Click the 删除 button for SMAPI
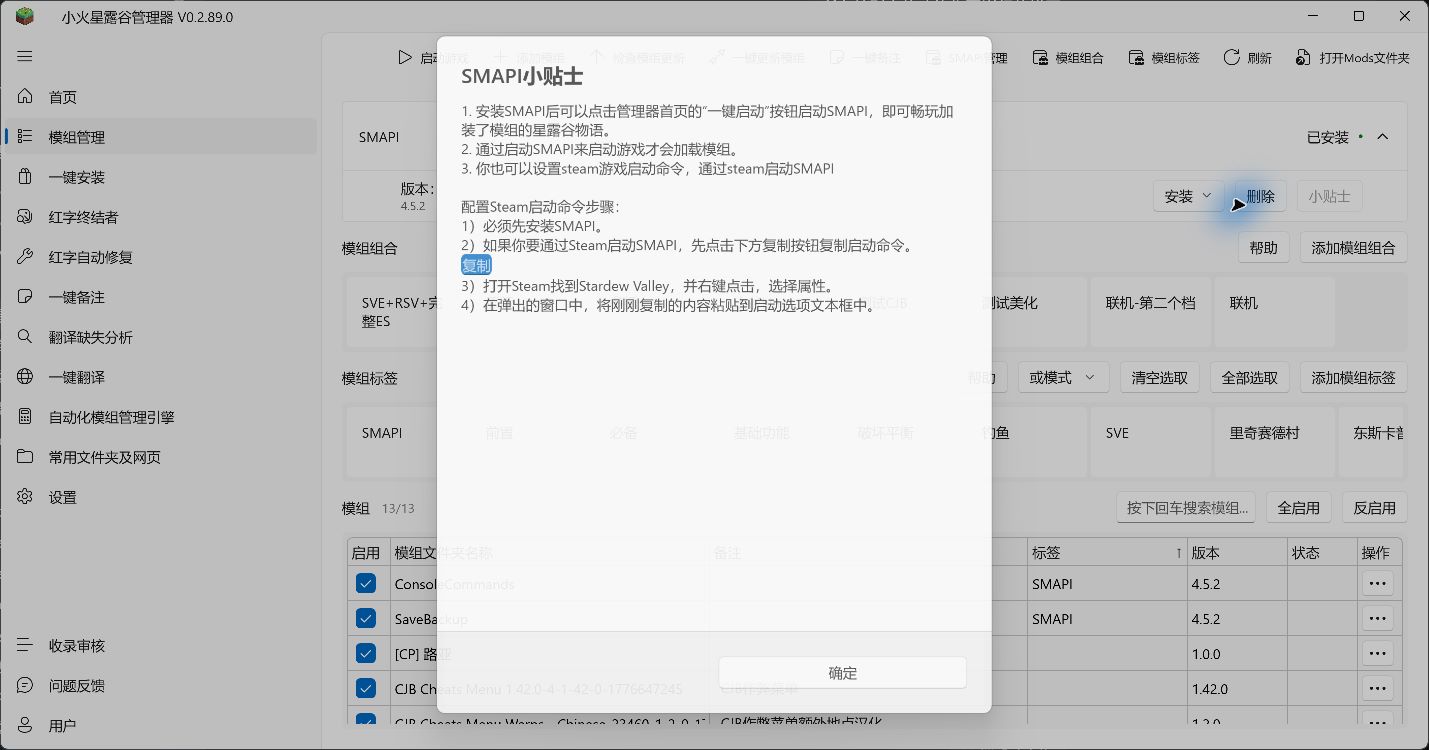The width and height of the screenshot is (1429, 750). (1260, 197)
